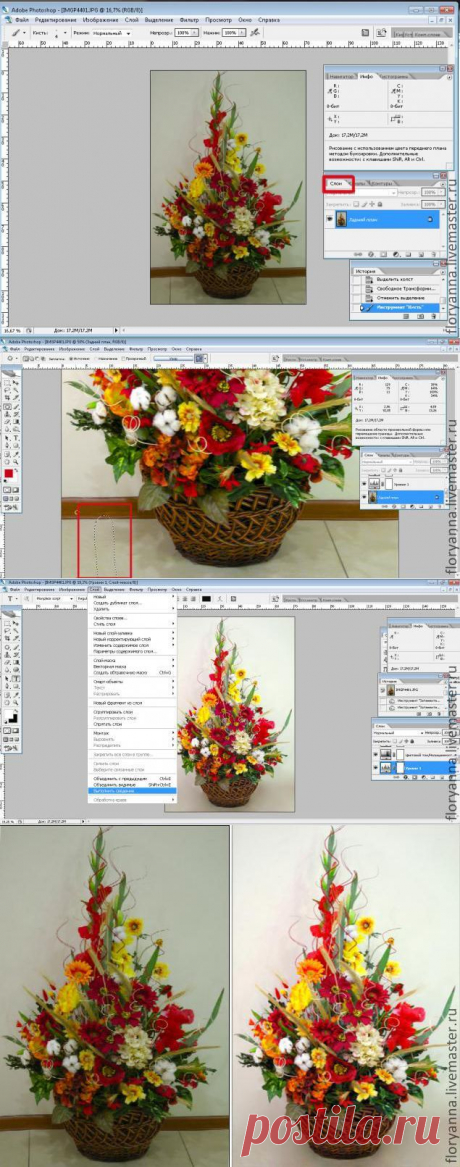Switch to Гистограмма tab in Кисть-options window
This screenshot has height=1167, width=460.
[x=394, y=77]
